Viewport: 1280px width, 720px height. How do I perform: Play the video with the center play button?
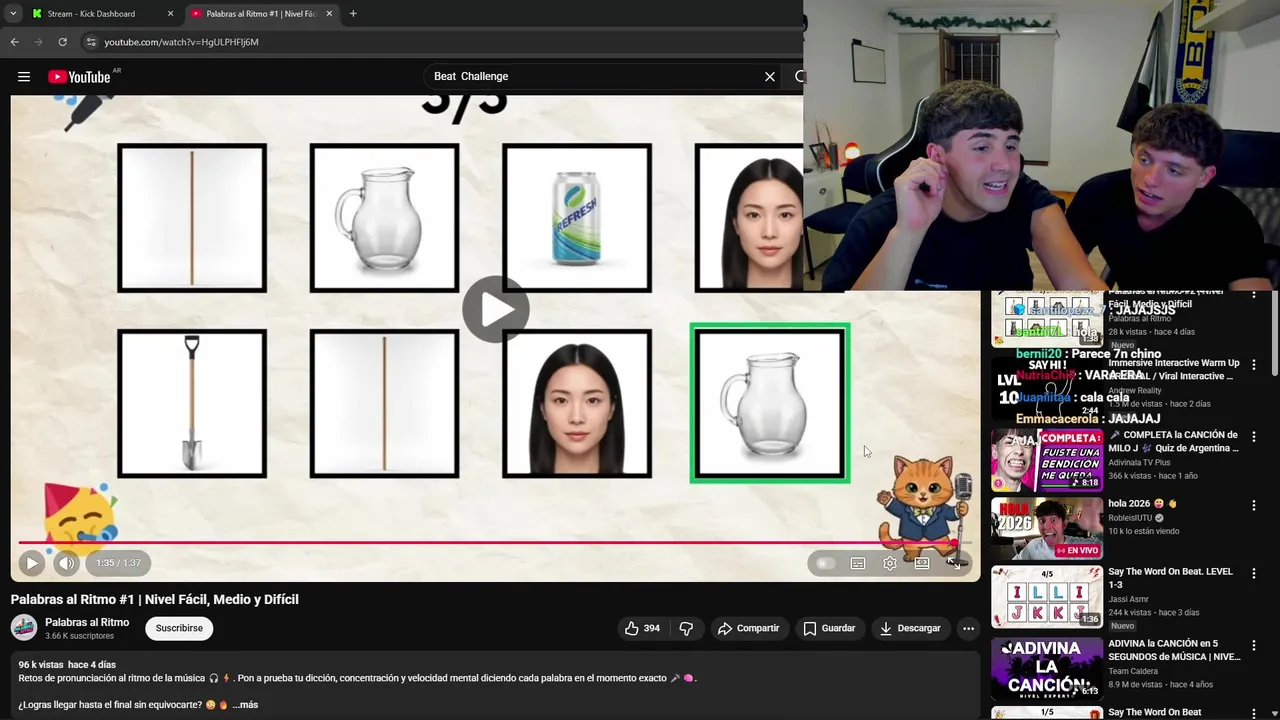[496, 309]
